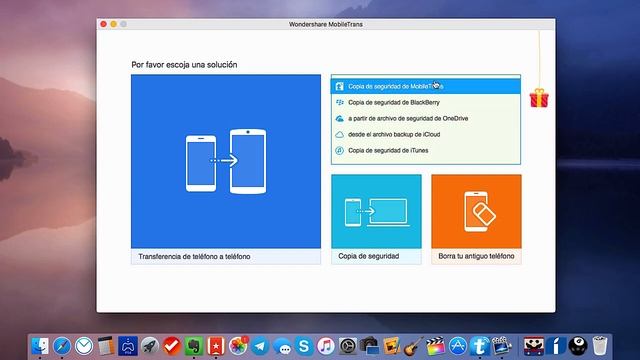Open the notepad table app in dock
Screen dimensions: 640x360
click(106, 346)
